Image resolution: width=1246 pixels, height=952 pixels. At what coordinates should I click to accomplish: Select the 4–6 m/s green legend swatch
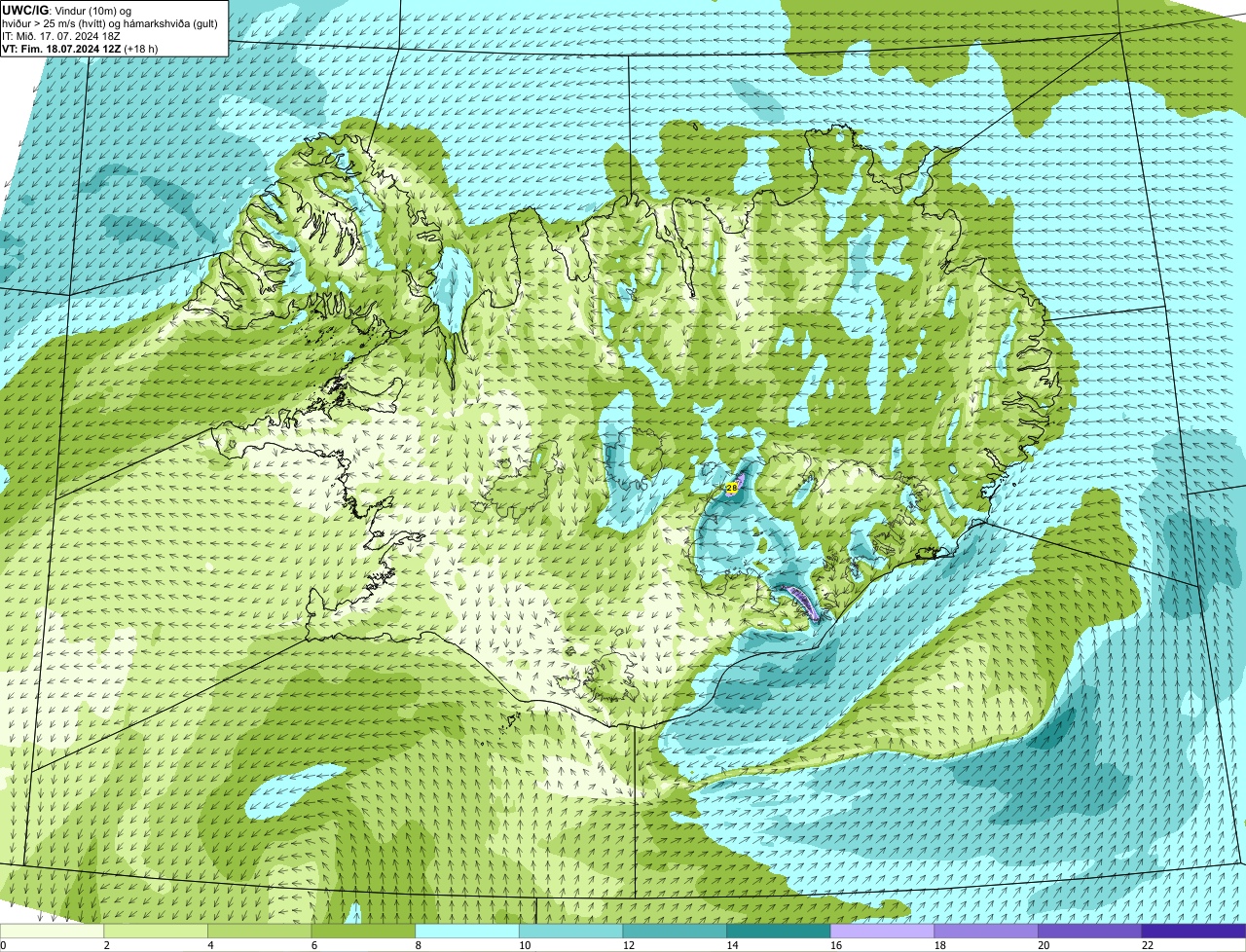259,931
